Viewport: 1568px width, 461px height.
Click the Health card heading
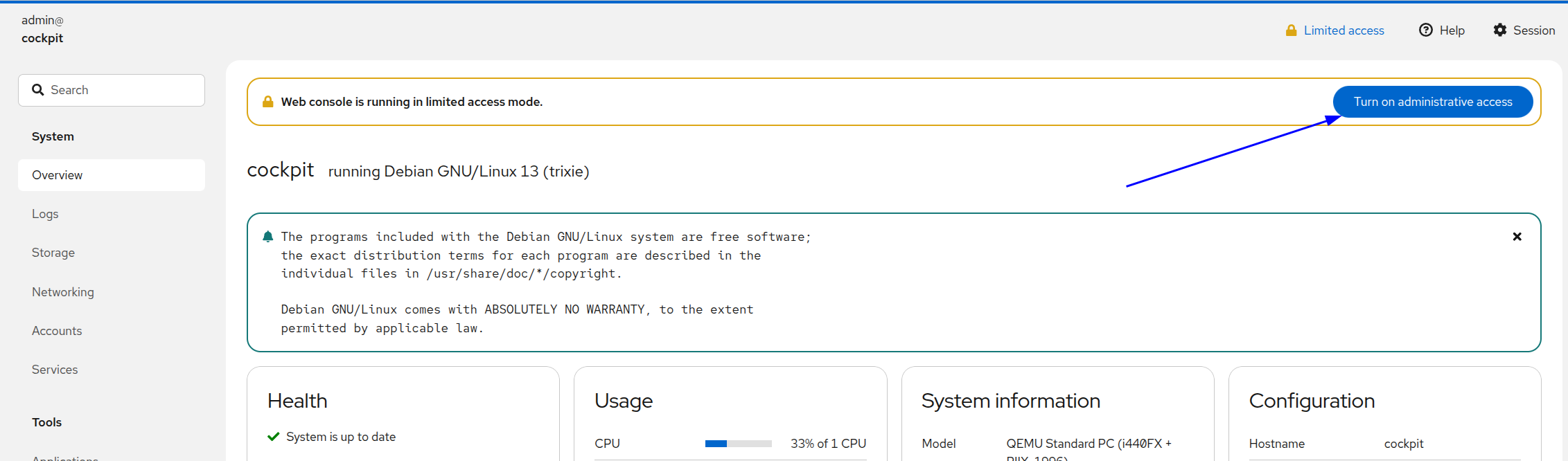297,401
